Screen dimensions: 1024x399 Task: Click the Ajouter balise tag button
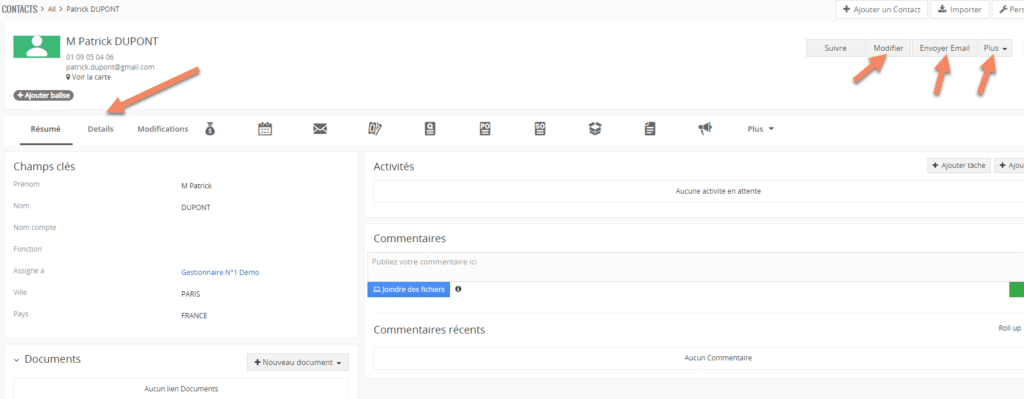(x=43, y=95)
